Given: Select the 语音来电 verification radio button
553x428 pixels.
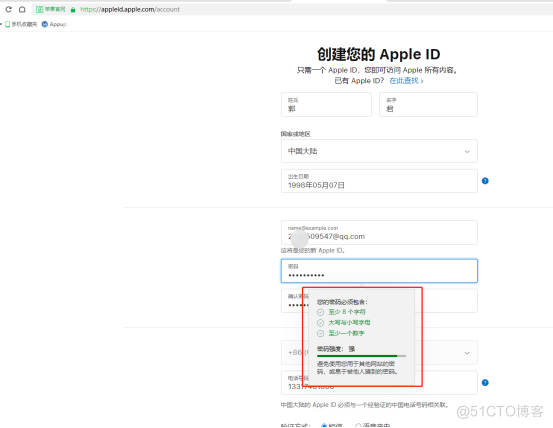Looking at the screenshot, I should (358, 426).
